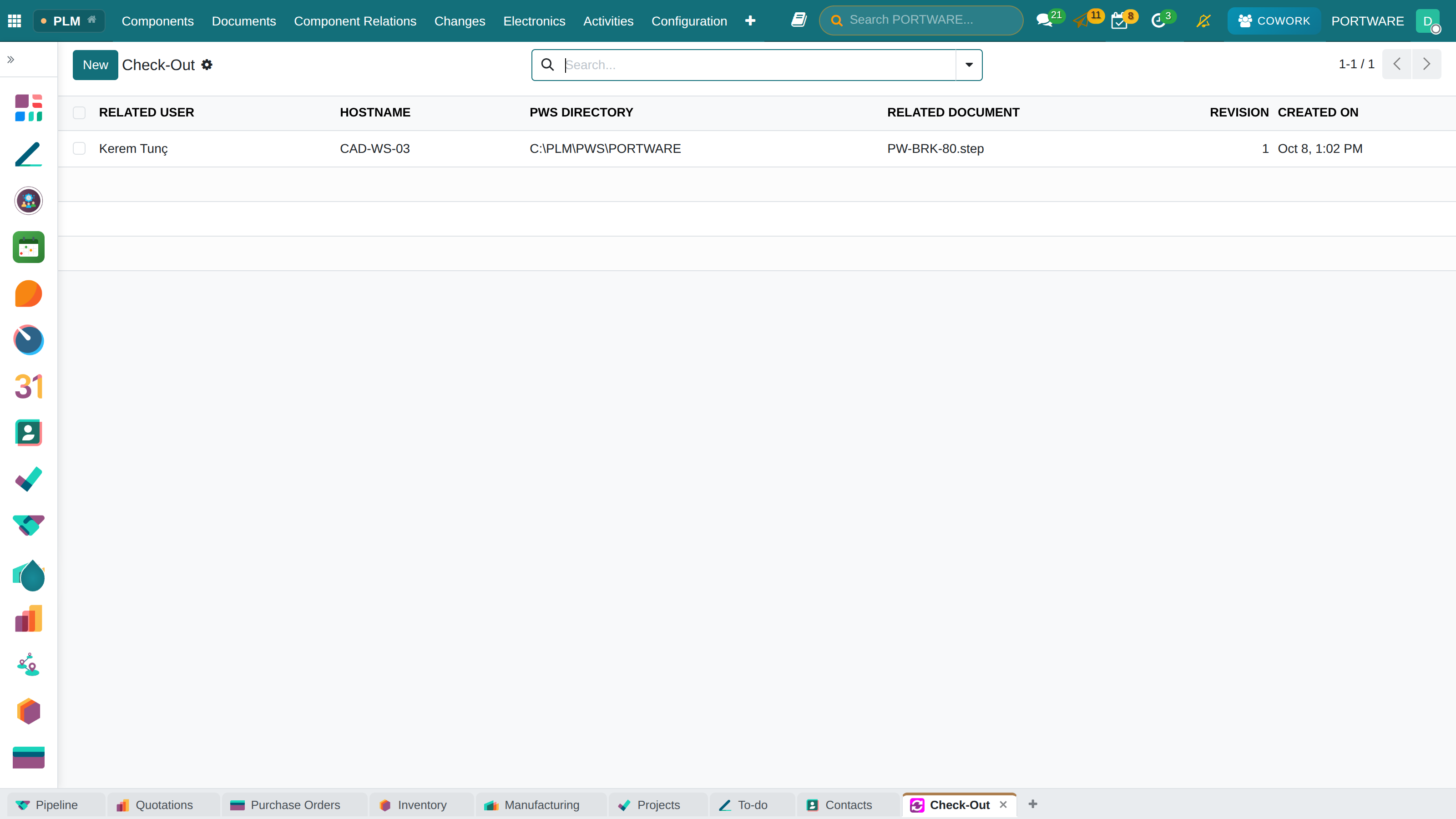Open the Component Relations menu
Screen dimensions: 1456x819
point(355,21)
